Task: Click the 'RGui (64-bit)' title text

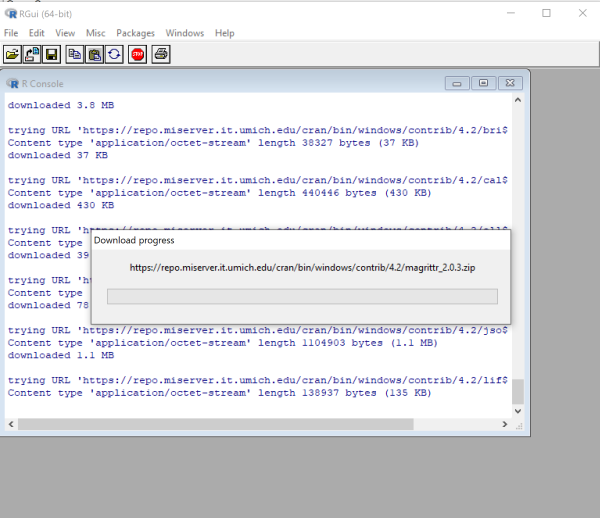Action: pos(46,14)
